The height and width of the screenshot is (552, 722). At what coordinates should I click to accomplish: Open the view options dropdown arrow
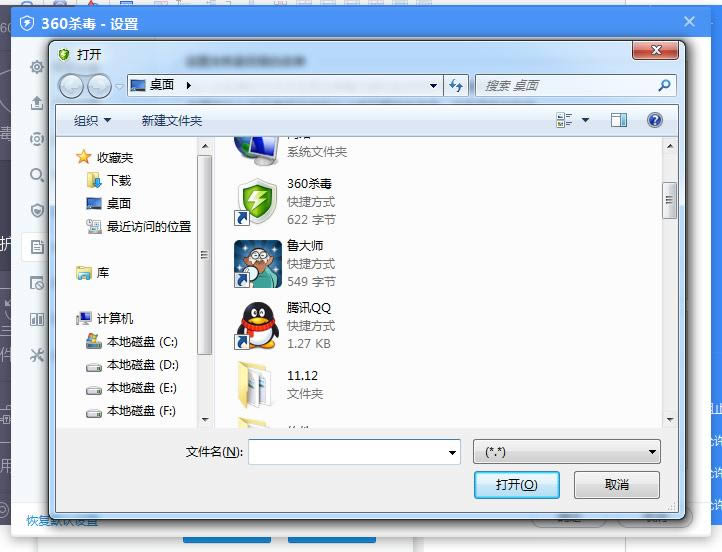tap(586, 120)
